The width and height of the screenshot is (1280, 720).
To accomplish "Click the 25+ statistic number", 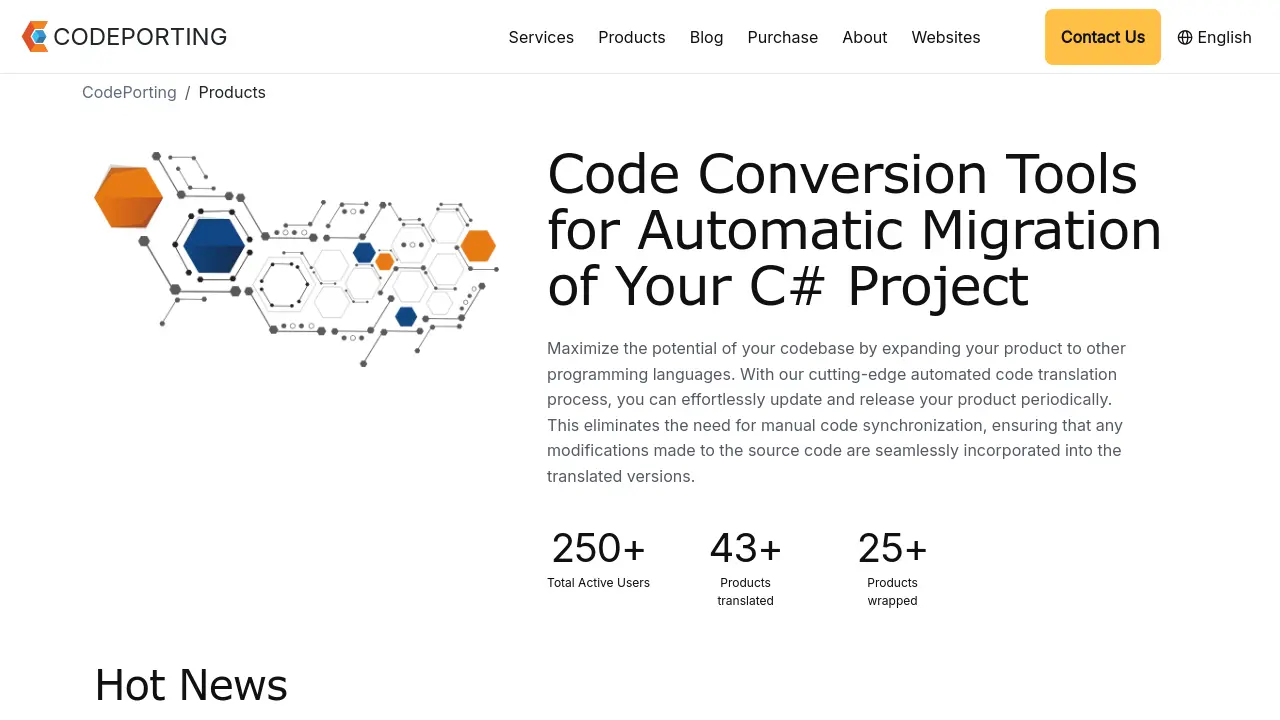I will point(892,548).
